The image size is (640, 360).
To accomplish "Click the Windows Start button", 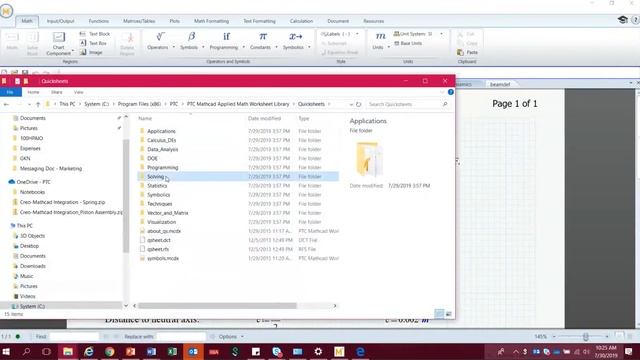I will coord(6,351).
